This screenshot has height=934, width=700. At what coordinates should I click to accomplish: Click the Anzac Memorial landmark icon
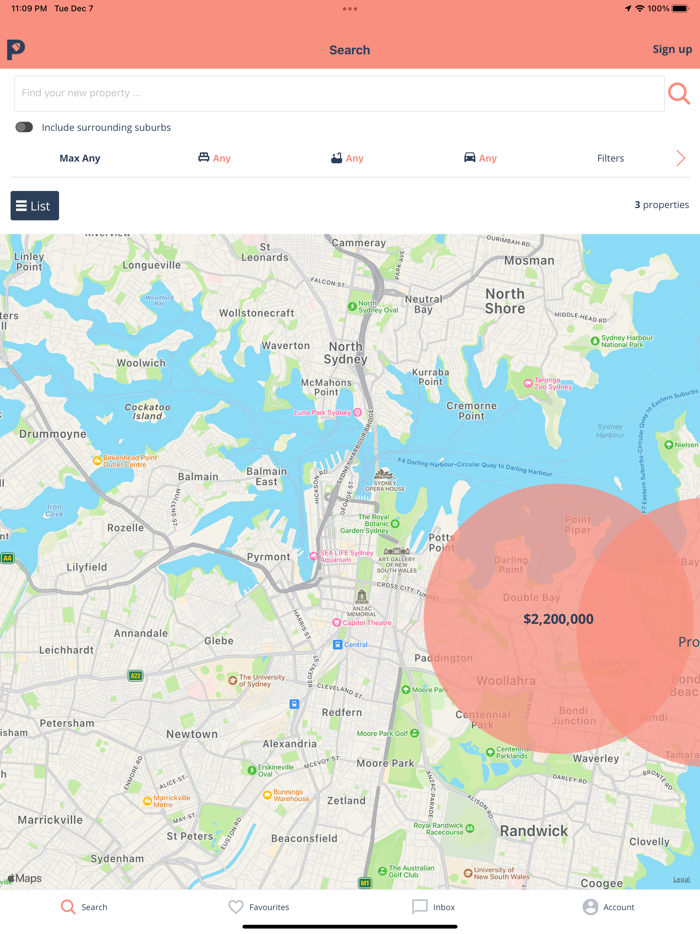(x=362, y=596)
